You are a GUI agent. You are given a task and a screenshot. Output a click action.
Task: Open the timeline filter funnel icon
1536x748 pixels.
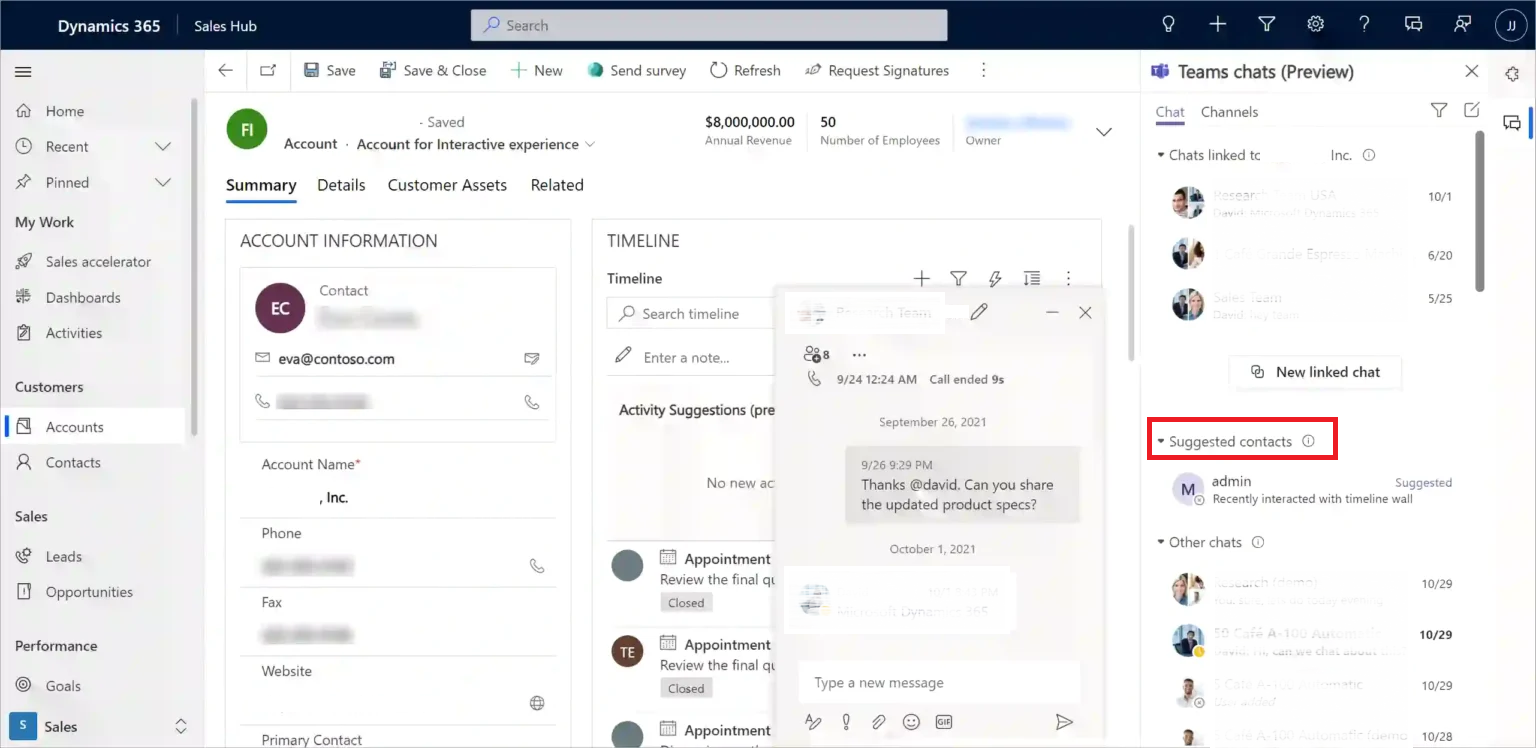pyautogui.click(x=958, y=278)
